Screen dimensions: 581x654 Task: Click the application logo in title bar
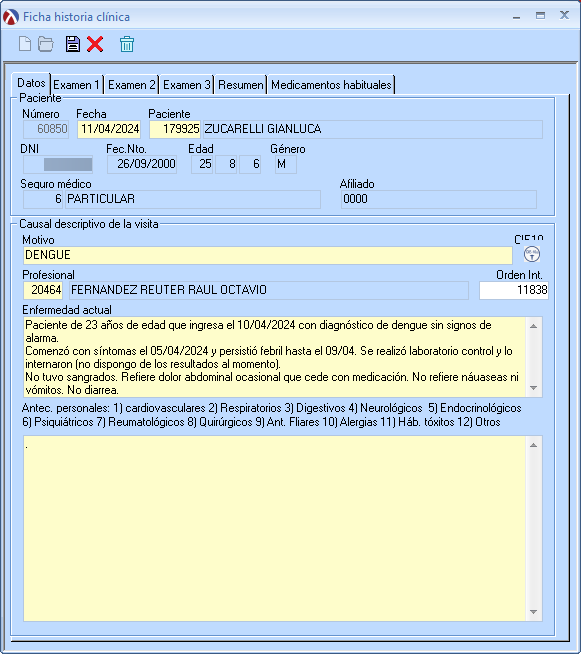[x=11, y=17]
